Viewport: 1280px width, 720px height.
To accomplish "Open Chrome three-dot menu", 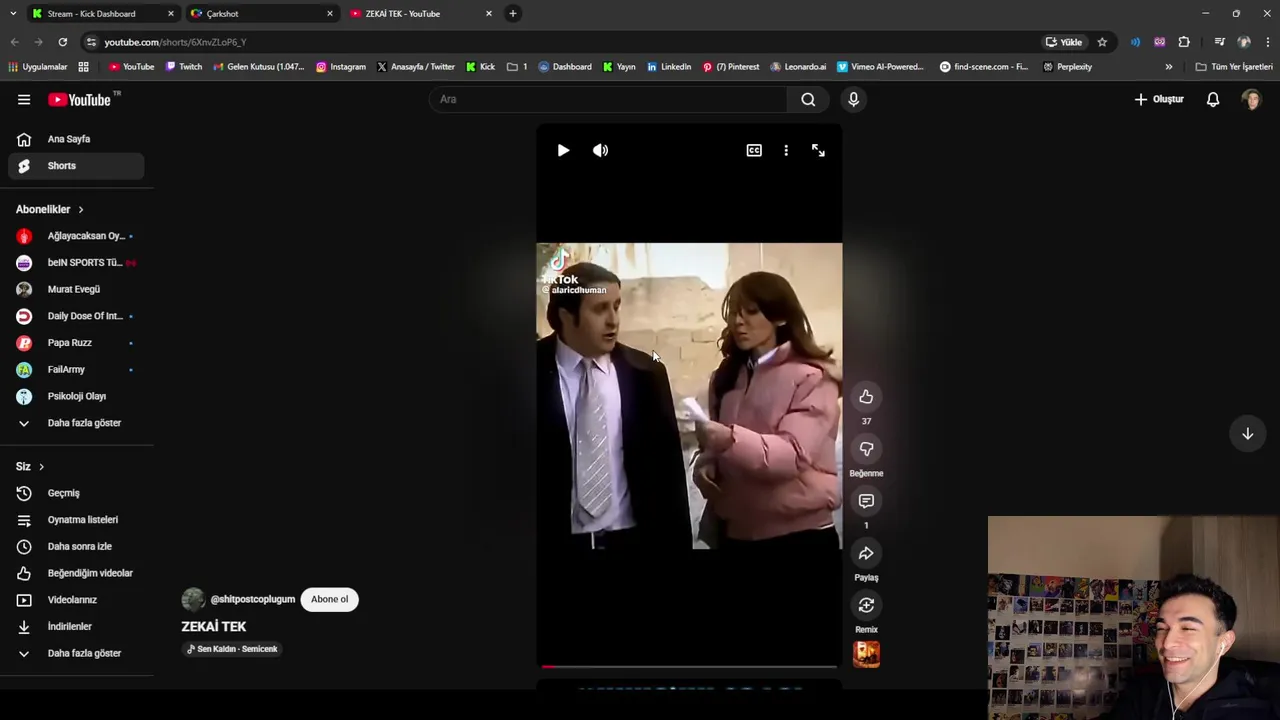I will (x=1268, y=42).
